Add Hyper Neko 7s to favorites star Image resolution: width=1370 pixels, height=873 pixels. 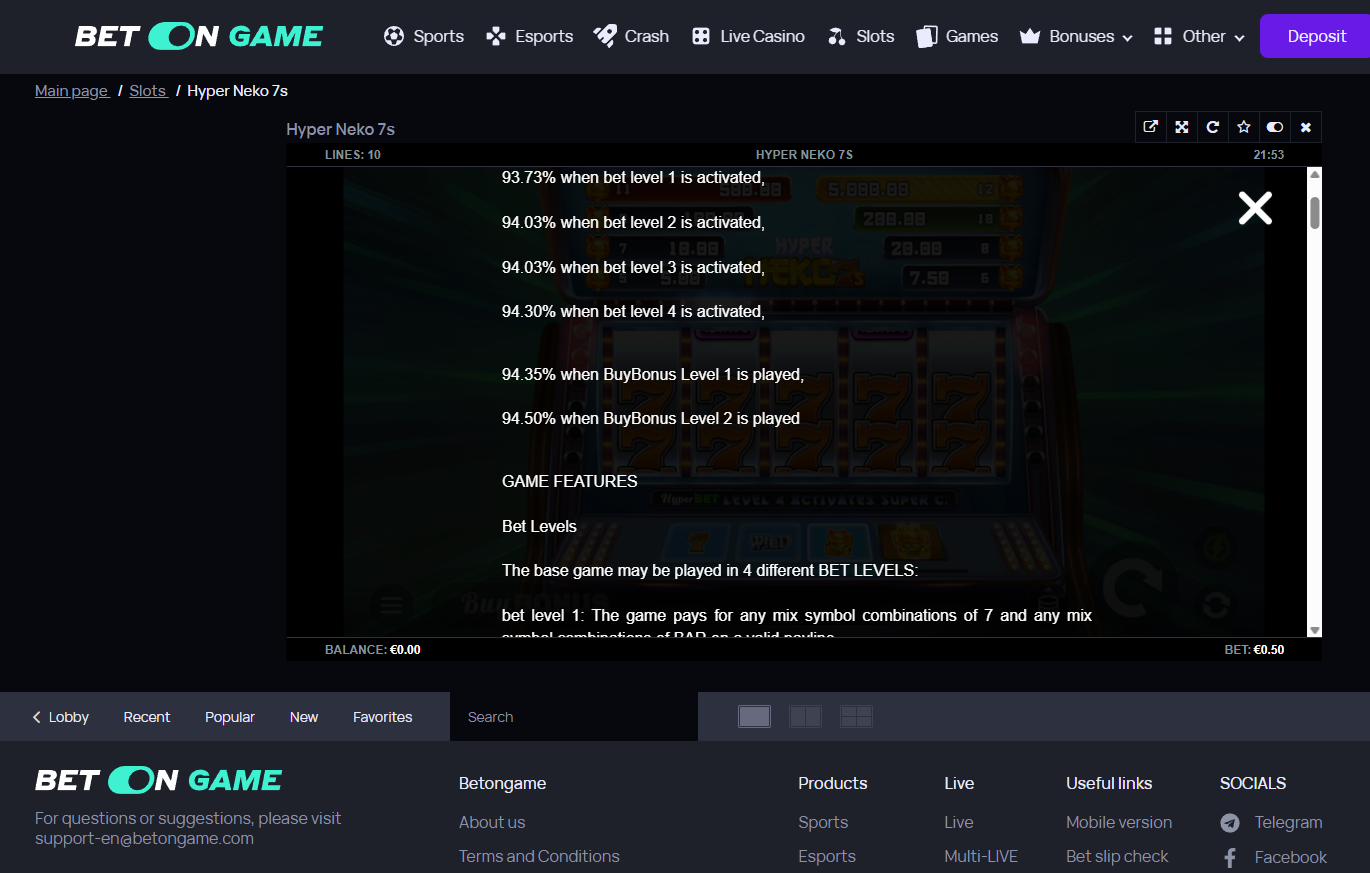[1244, 127]
